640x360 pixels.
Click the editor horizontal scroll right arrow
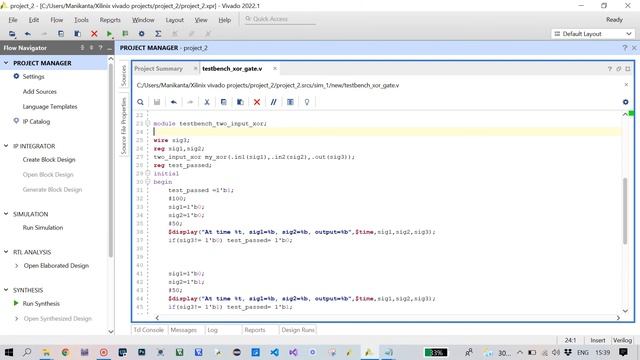coord(618,318)
